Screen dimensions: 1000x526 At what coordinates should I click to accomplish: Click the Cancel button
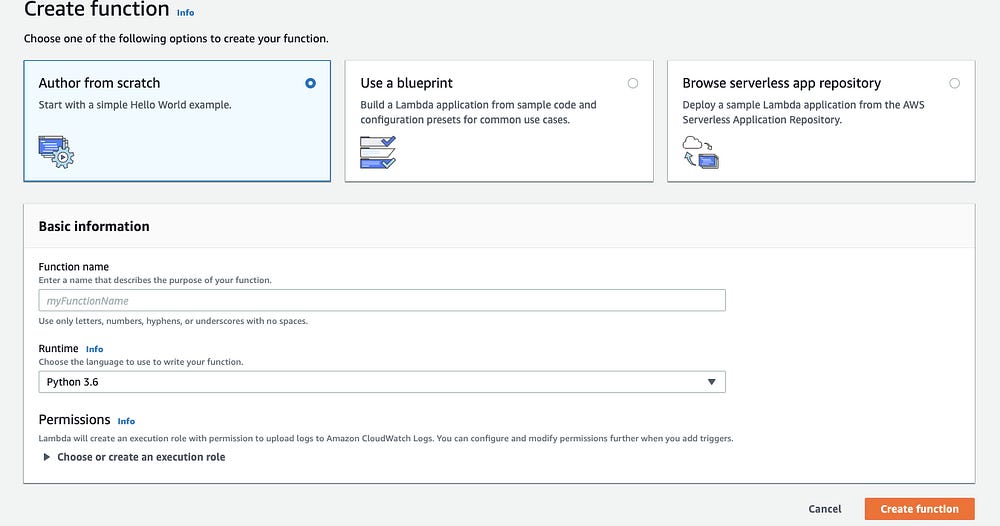click(x=825, y=509)
